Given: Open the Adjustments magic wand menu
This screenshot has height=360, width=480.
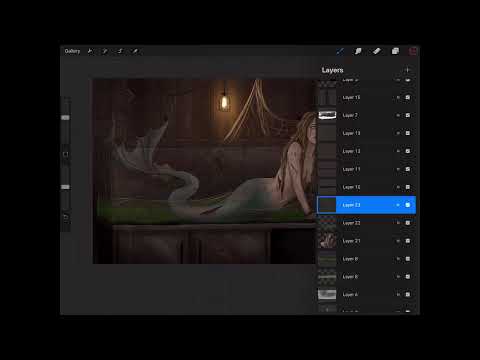Looking at the screenshot, I should click(x=105, y=51).
